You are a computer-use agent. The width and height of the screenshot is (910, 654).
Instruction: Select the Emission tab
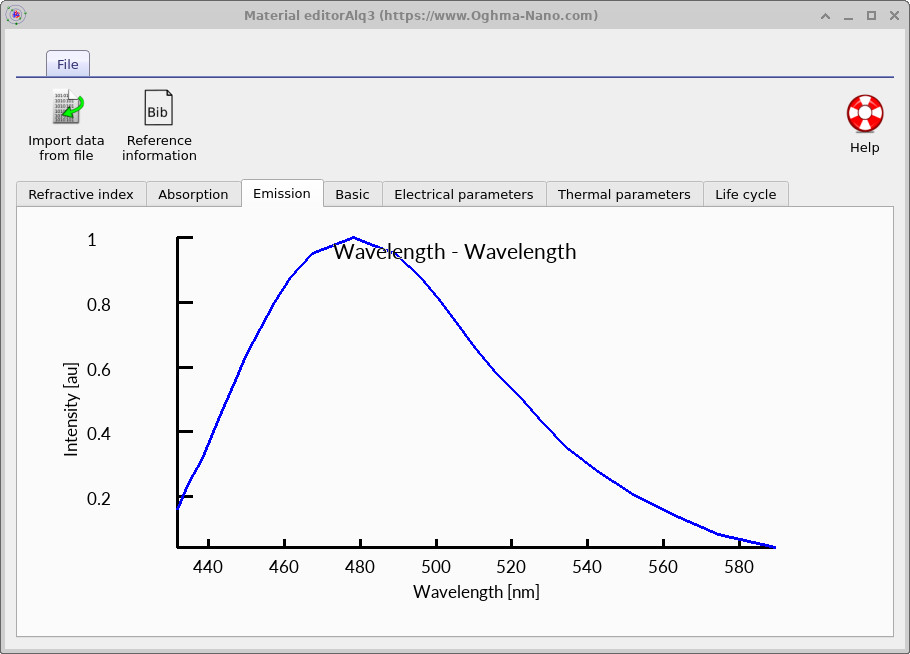point(281,193)
